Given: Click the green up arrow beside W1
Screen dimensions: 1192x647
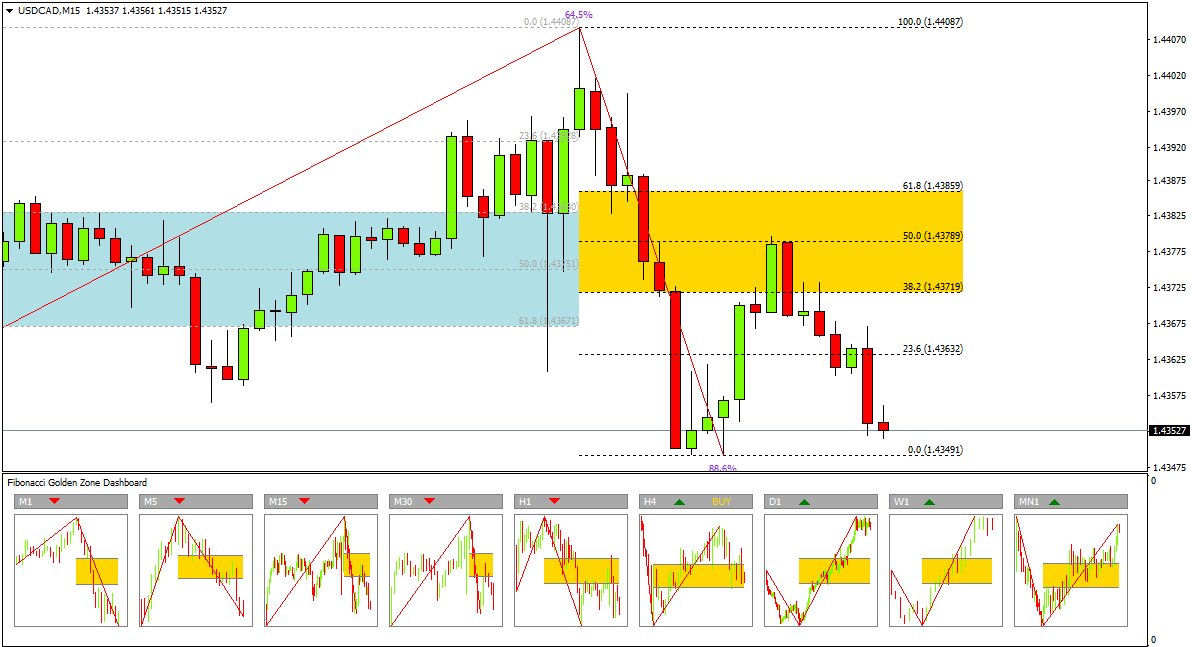Looking at the screenshot, I should [929, 501].
